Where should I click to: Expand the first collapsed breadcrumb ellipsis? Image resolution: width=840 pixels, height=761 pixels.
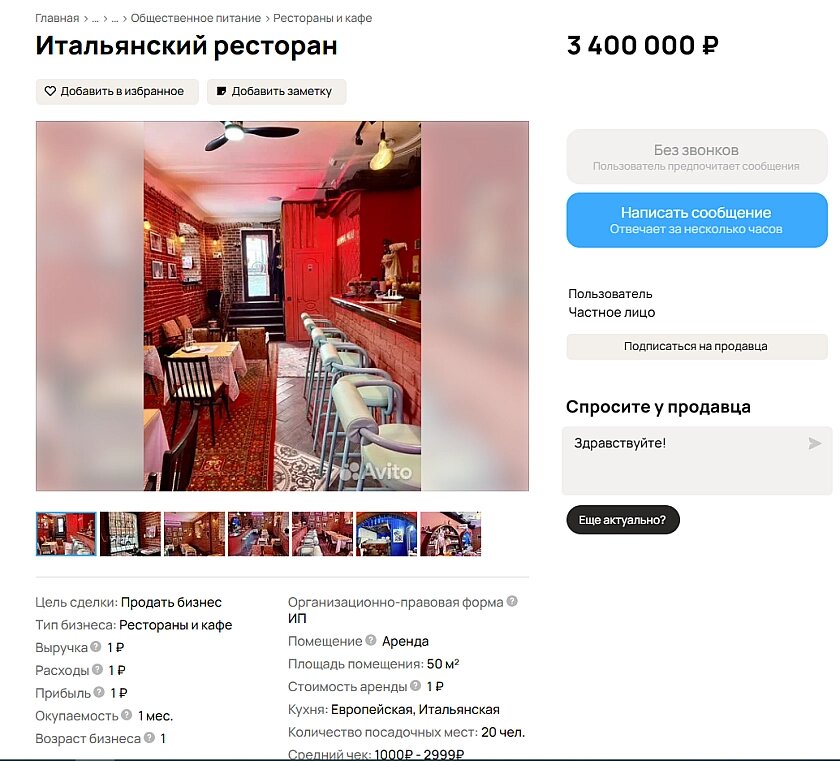pyautogui.click(x=95, y=19)
